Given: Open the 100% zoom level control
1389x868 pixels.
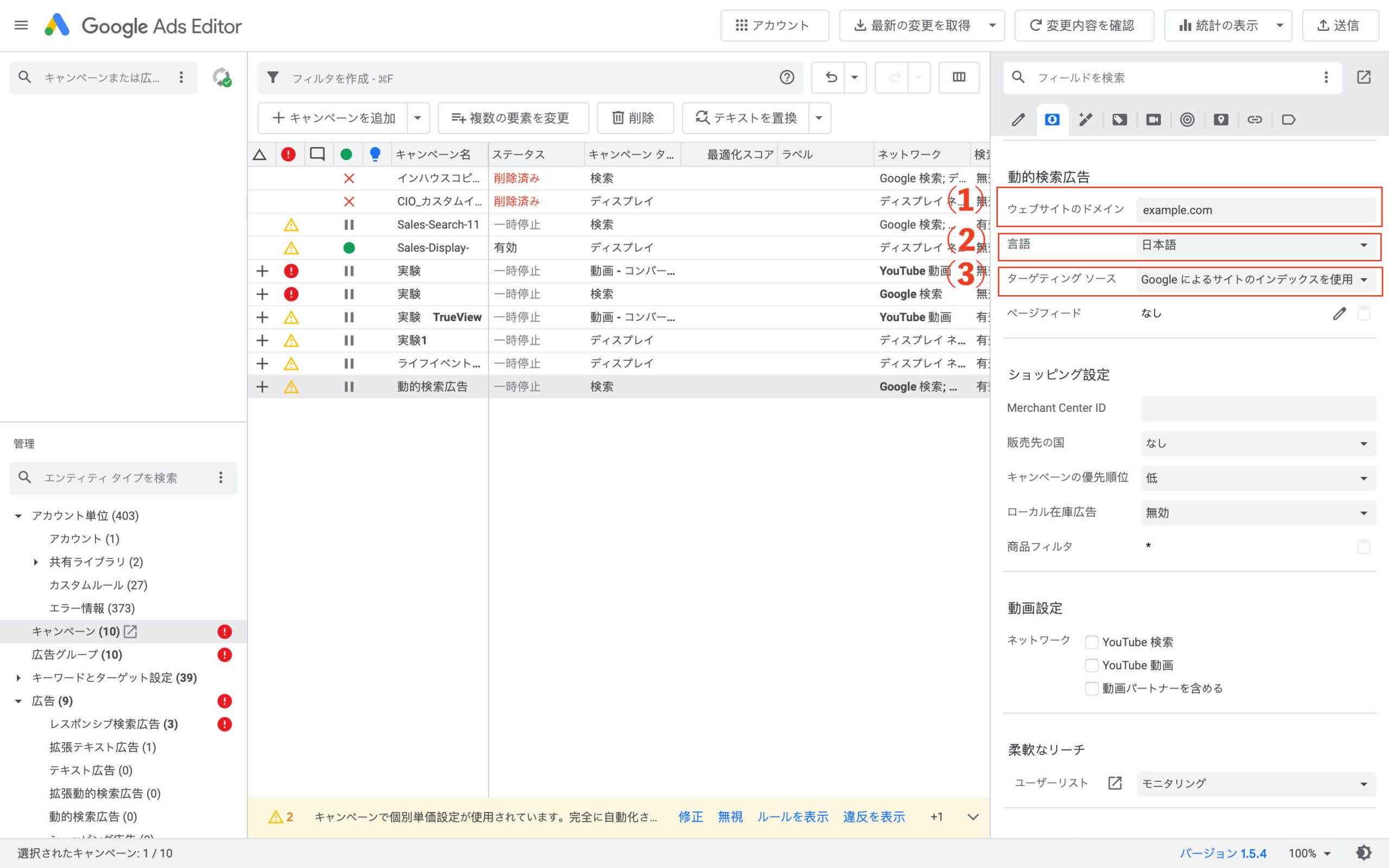Looking at the screenshot, I should pyautogui.click(x=1310, y=853).
